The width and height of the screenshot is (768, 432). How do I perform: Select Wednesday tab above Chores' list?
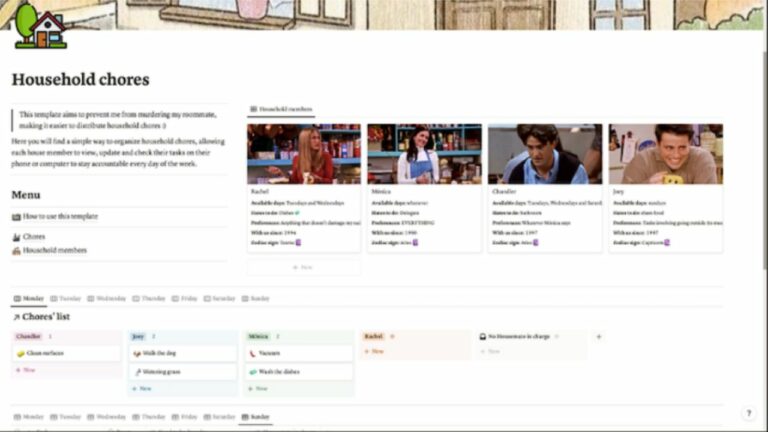click(107, 299)
